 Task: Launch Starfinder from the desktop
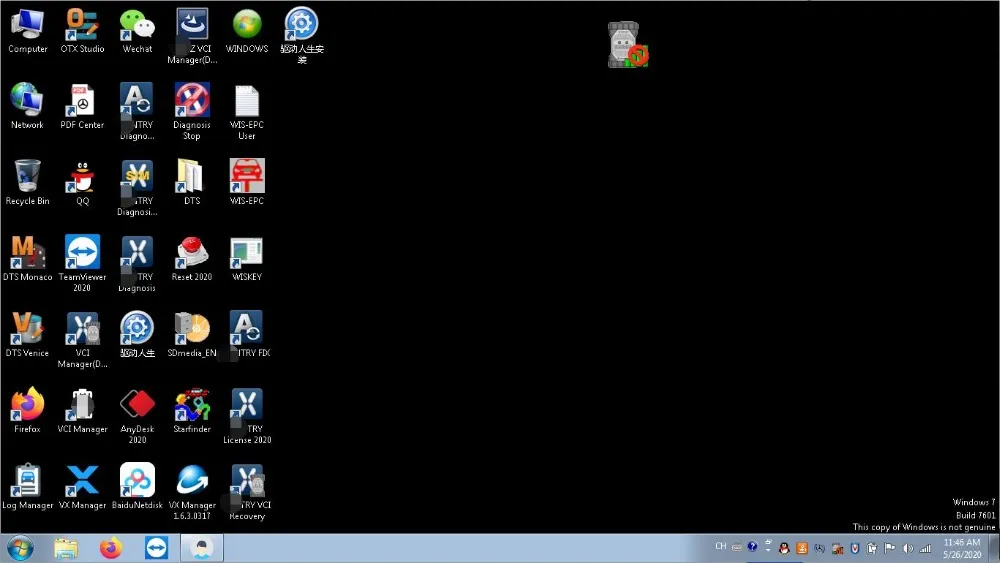coord(192,405)
